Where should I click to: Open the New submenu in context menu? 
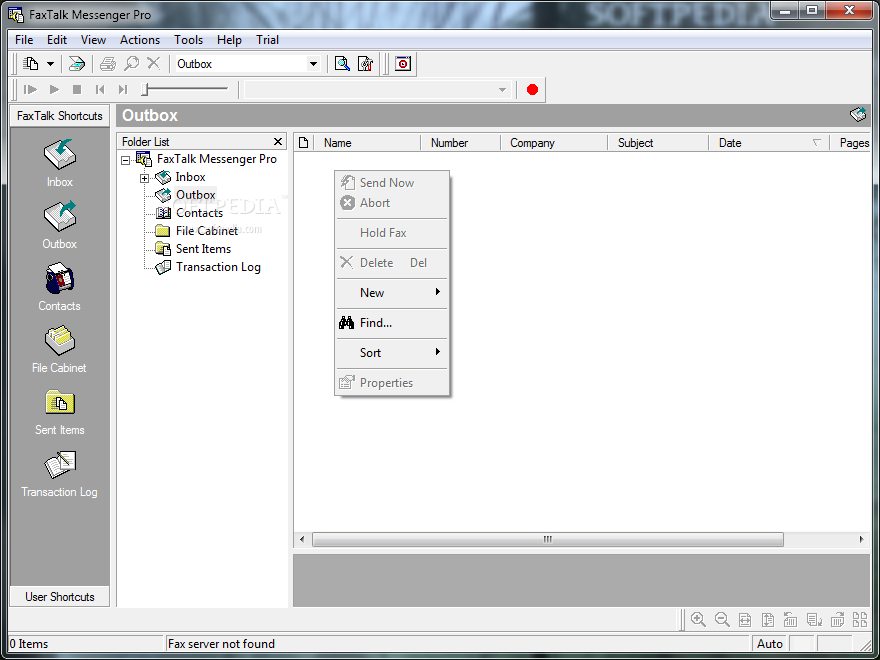(392, 292)
